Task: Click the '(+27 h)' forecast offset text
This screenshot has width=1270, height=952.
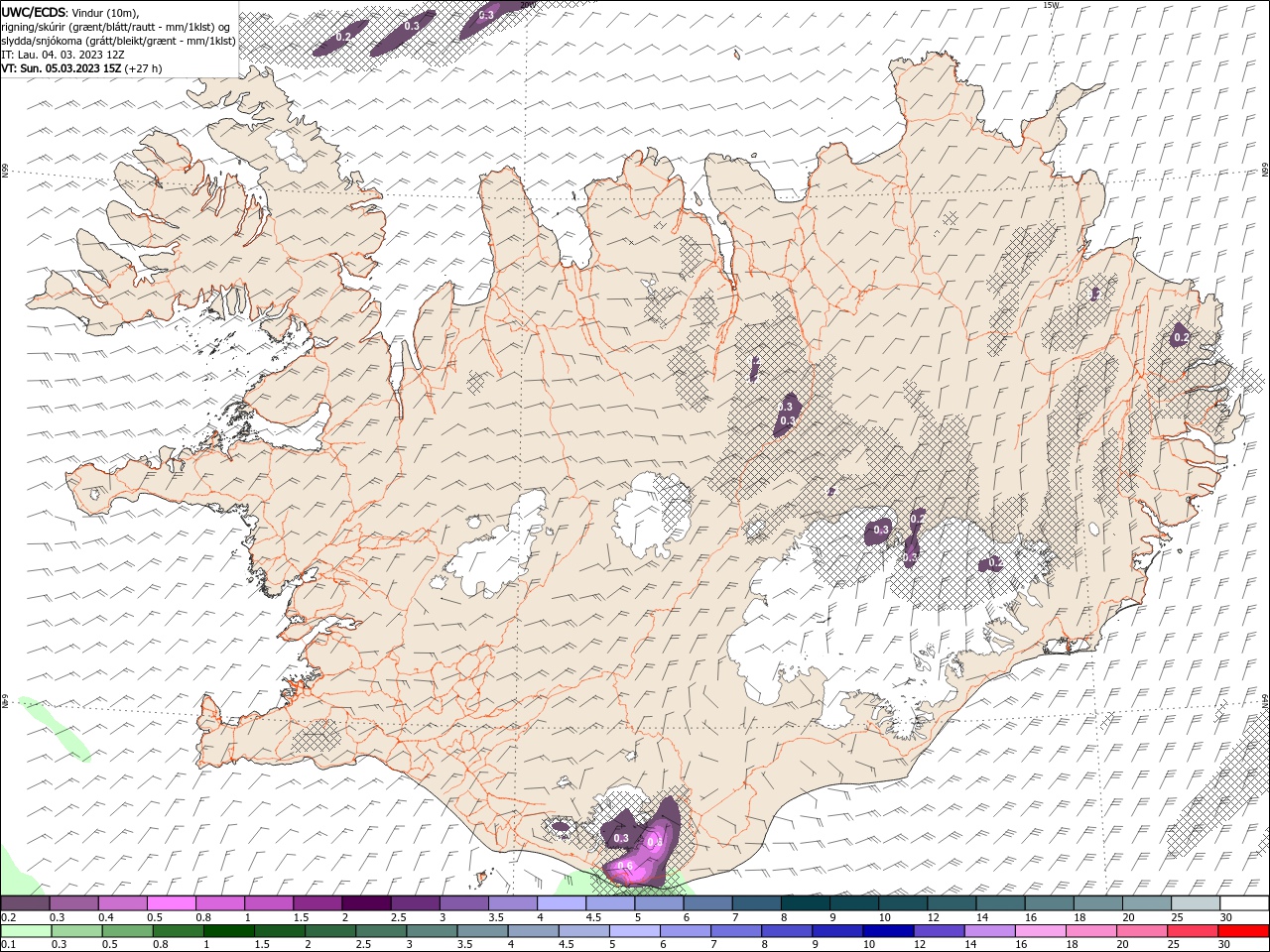Action: [x=144, y=68]
